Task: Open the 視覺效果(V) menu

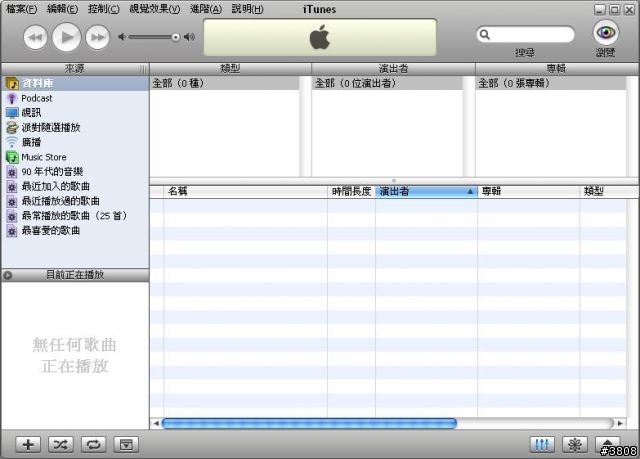Action: click(x=155, y=9)
